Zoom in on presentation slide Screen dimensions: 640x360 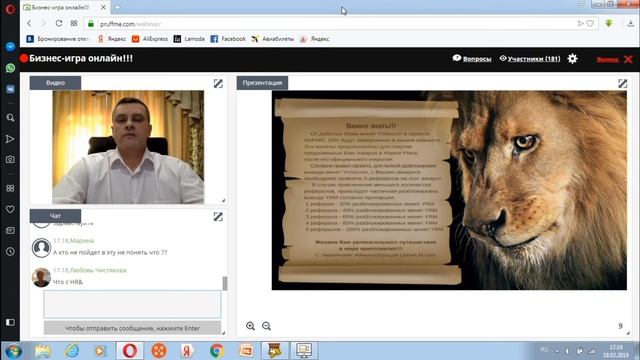pyautogui.click(x=250, y=326)
